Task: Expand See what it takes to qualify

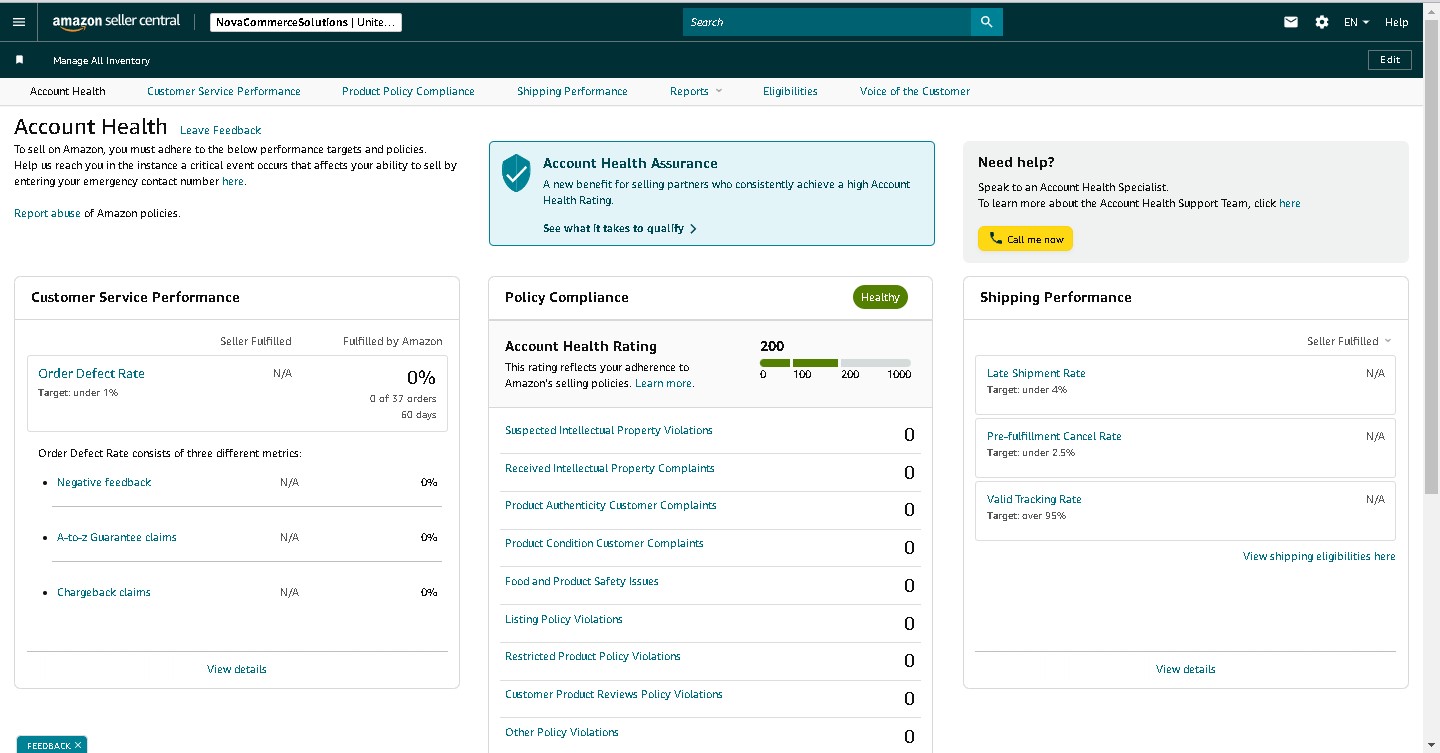Action: point(620,228)
